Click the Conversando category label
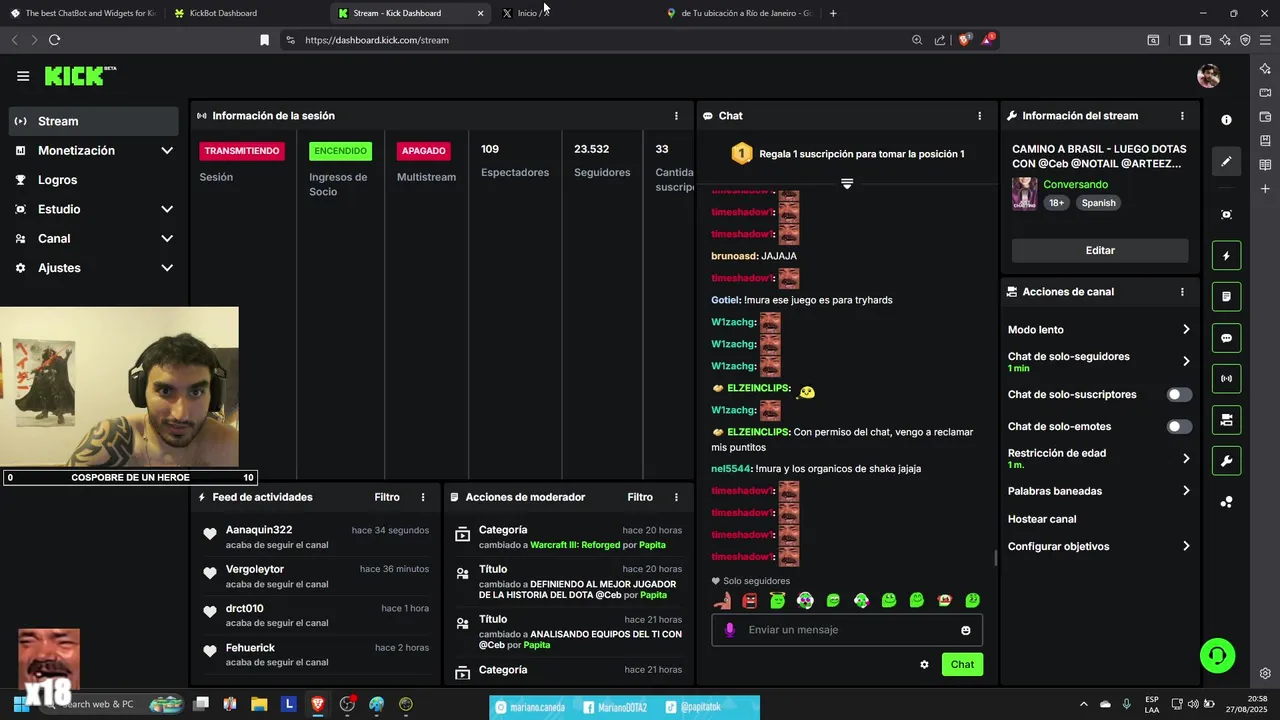This screenshot has height=720, width=1280. 1076,185
